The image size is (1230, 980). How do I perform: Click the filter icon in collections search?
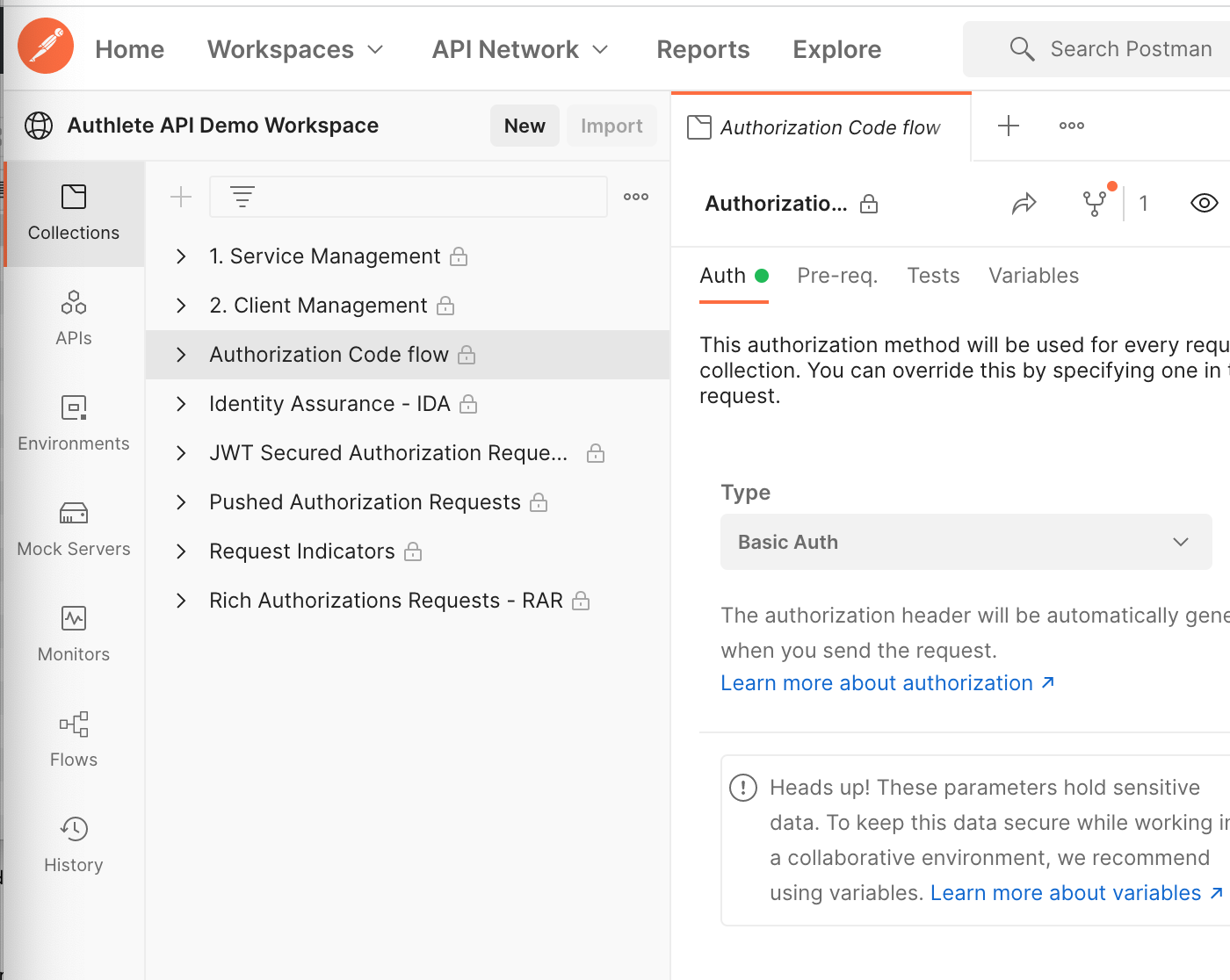[242, 197]
